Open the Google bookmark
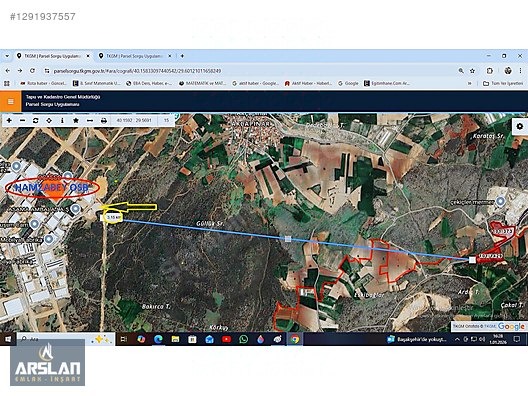The height and width of the screenshot is (396, 528). click(348, 83)
